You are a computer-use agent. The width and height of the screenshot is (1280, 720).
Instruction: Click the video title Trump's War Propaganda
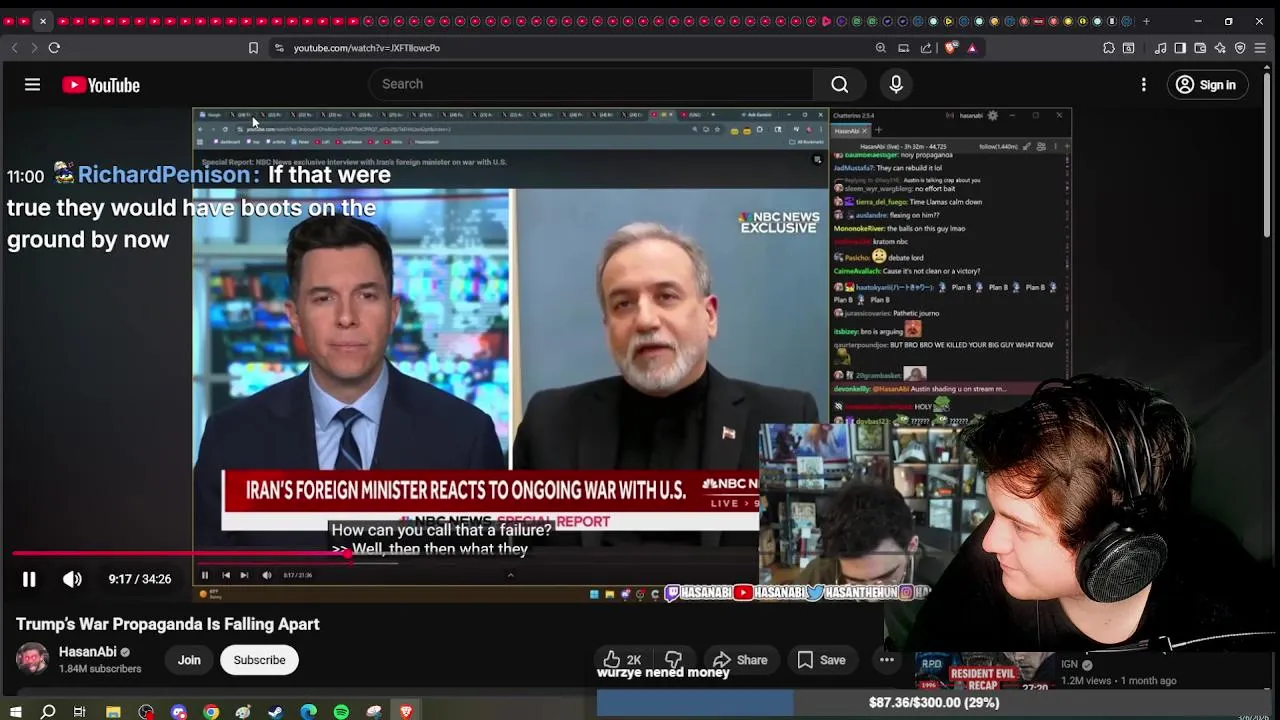click(x=168, y=624)
